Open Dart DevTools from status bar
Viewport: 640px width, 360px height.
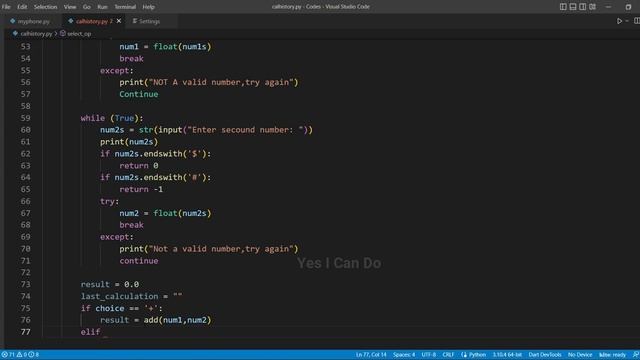click(x=545, y=355)
